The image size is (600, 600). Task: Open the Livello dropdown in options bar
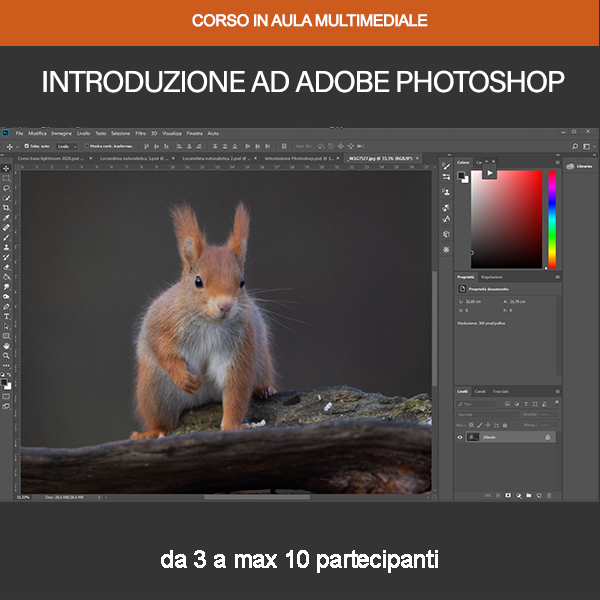(x=67, y=146)
